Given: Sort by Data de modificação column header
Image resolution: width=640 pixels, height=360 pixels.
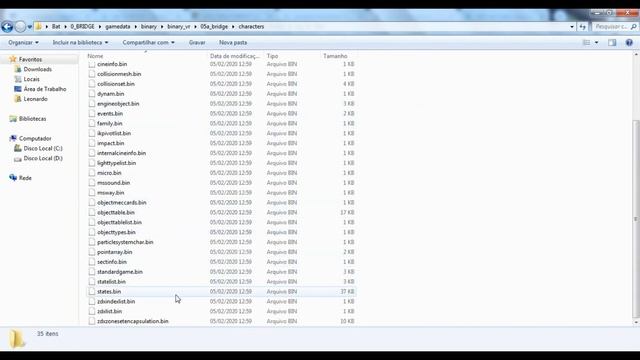Looking at the screenshot, I should click(x=235, y=56).
